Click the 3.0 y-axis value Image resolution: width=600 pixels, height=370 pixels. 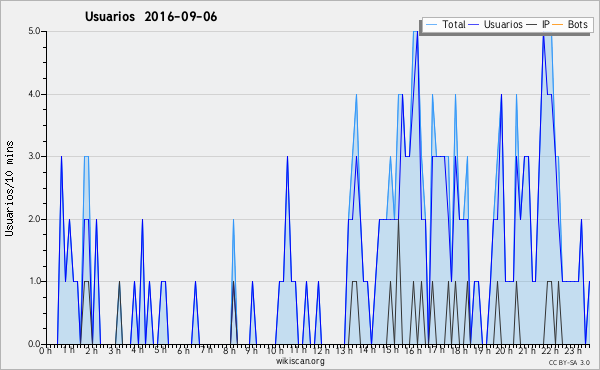click(34, 156)
